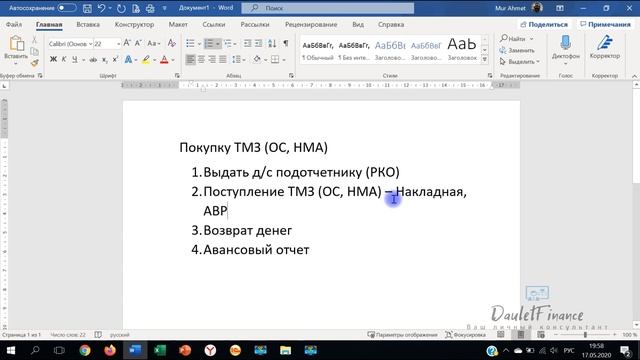Viewport: 640px width, 360px height.
Task: Click the Cut scissors icon
Action: coord(34,40)
